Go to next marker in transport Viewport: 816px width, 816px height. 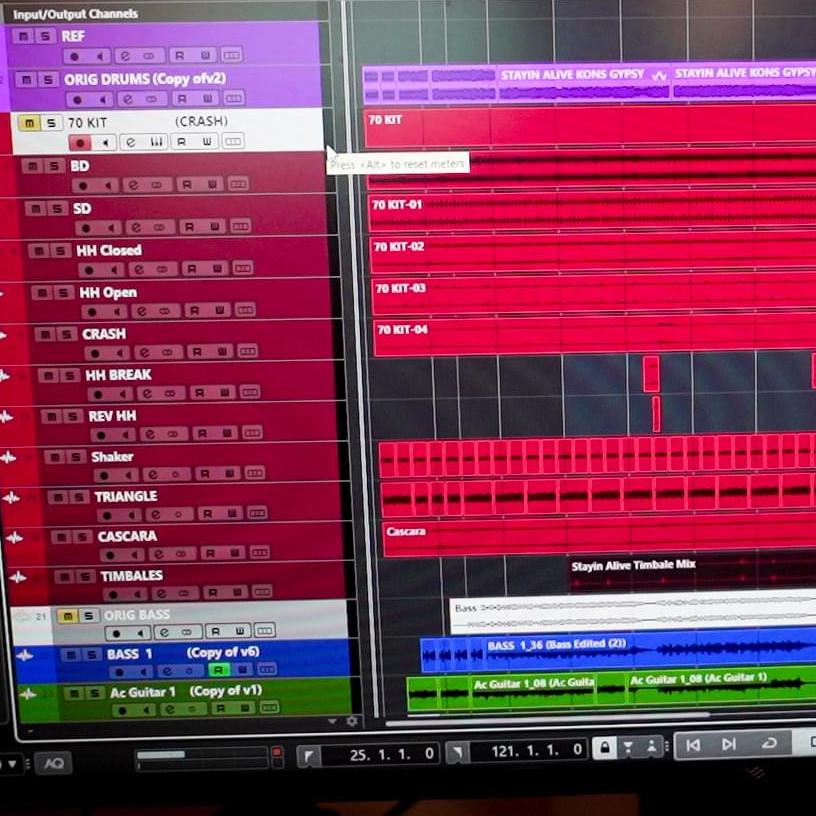click(729, 744)
